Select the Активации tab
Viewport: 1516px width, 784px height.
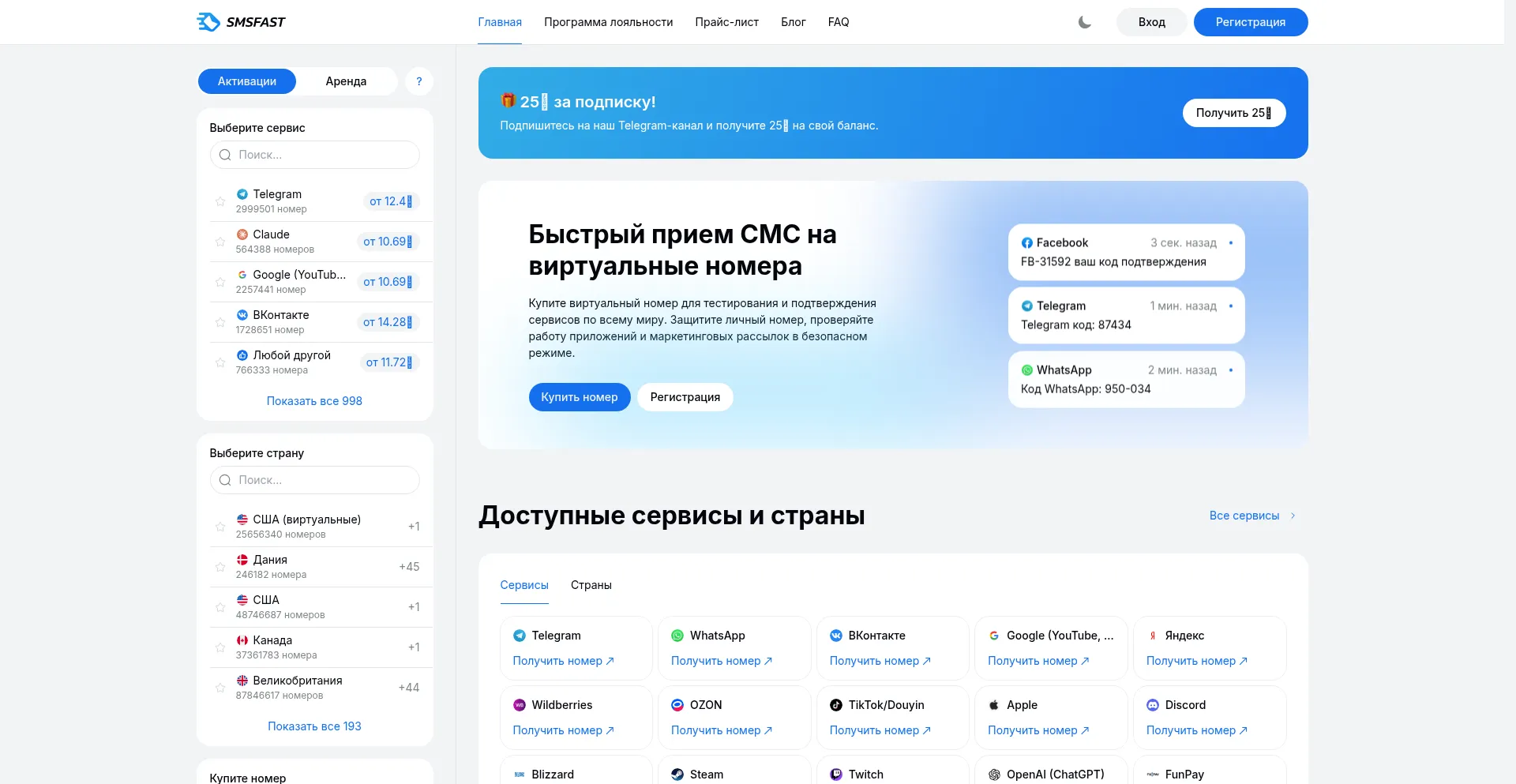[247, 81]
